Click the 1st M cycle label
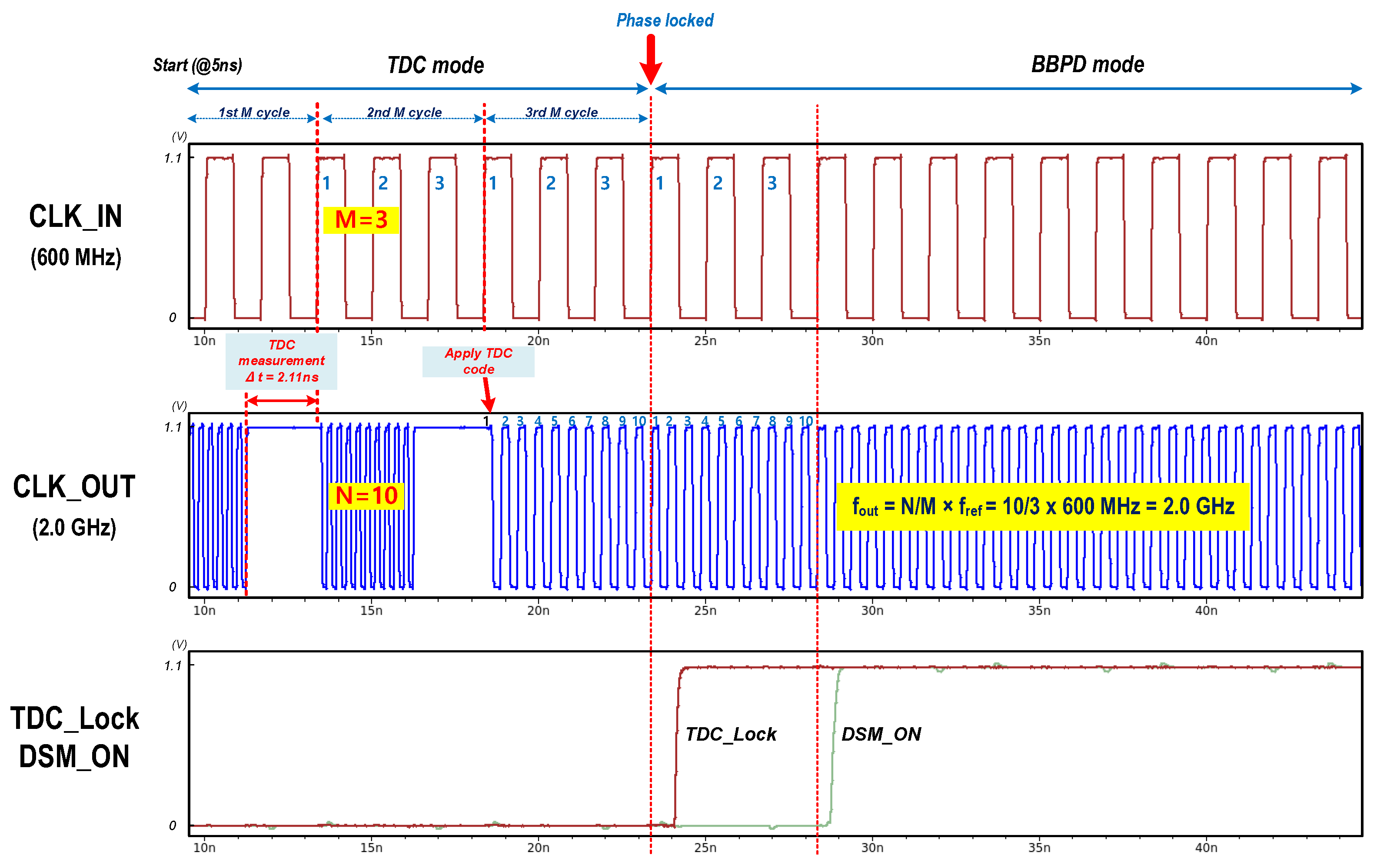Screen dimensions: 1377x868 coord(254,112)
